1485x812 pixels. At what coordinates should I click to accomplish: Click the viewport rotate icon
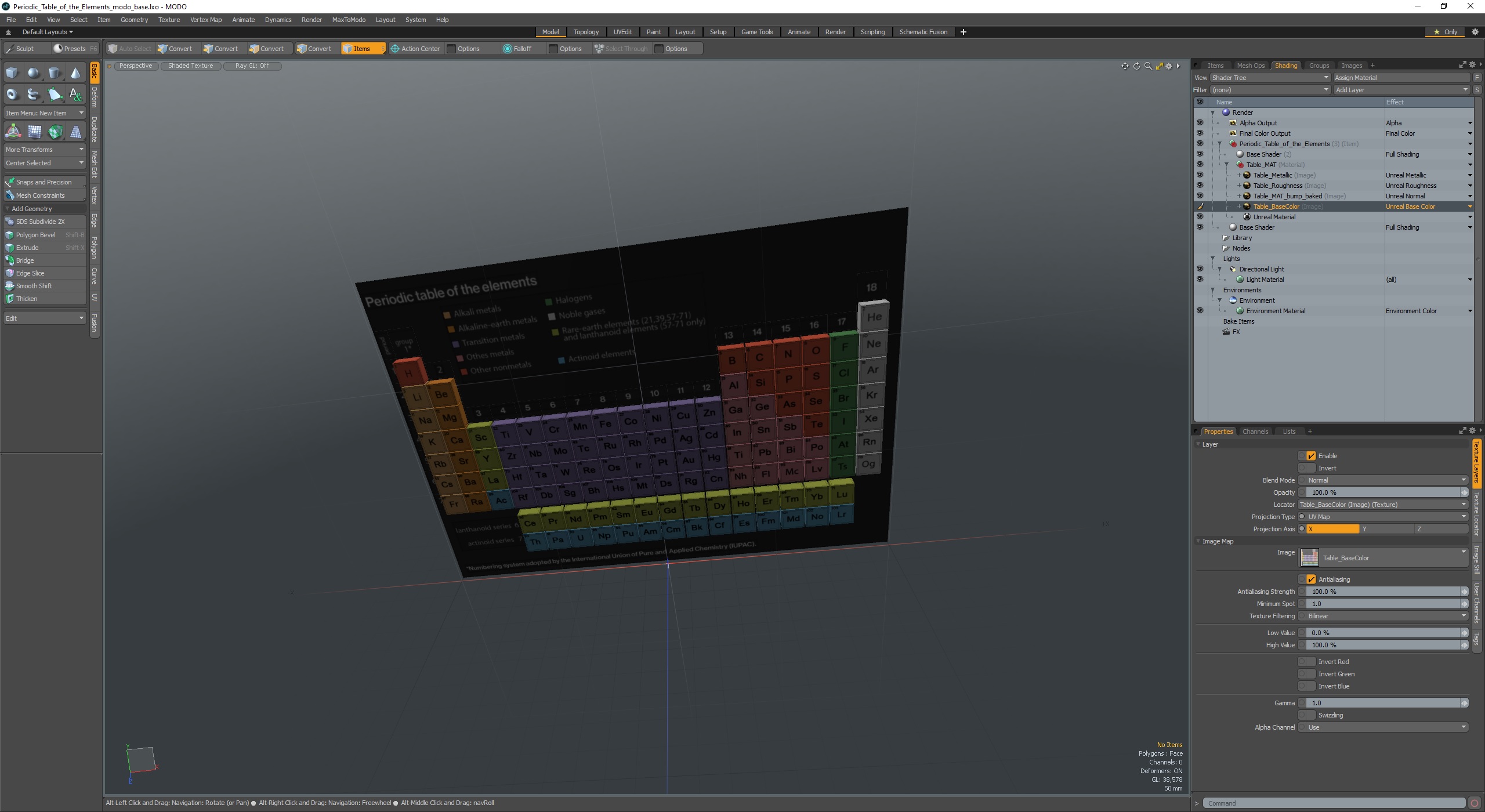(x=1136, y=66)
